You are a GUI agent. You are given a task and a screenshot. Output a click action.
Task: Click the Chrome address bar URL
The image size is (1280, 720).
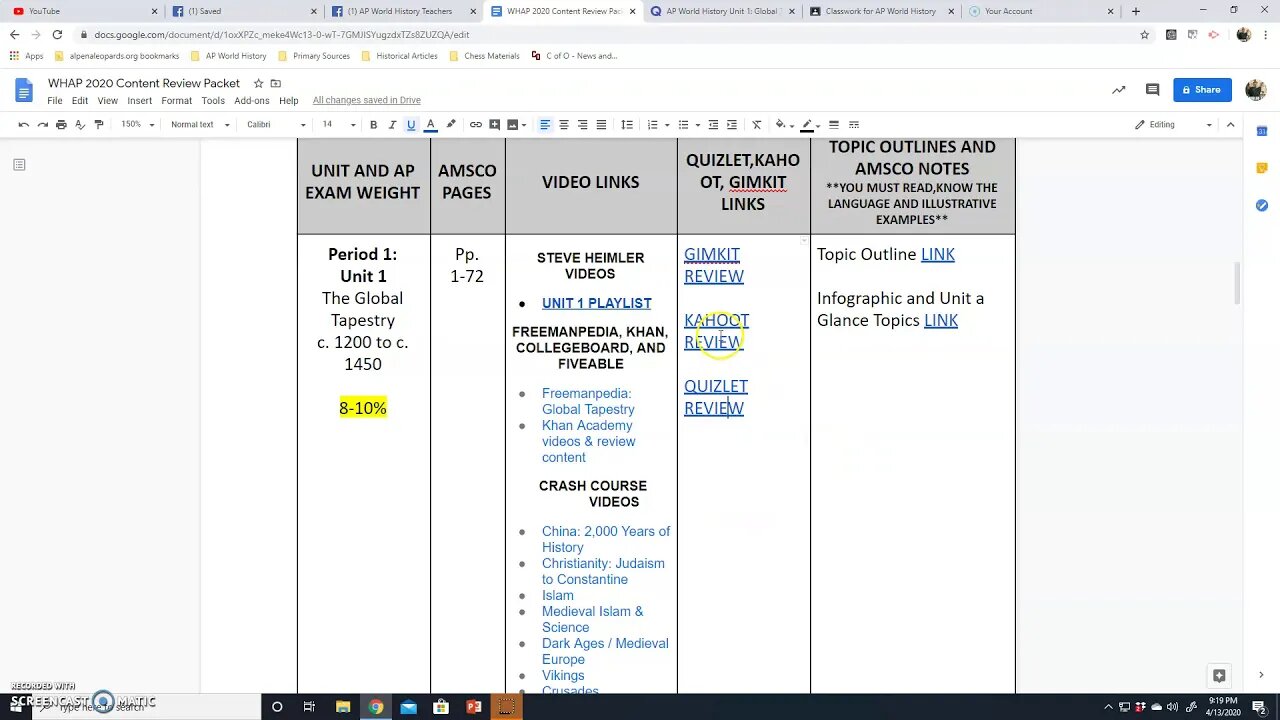(x=282, y=34)
